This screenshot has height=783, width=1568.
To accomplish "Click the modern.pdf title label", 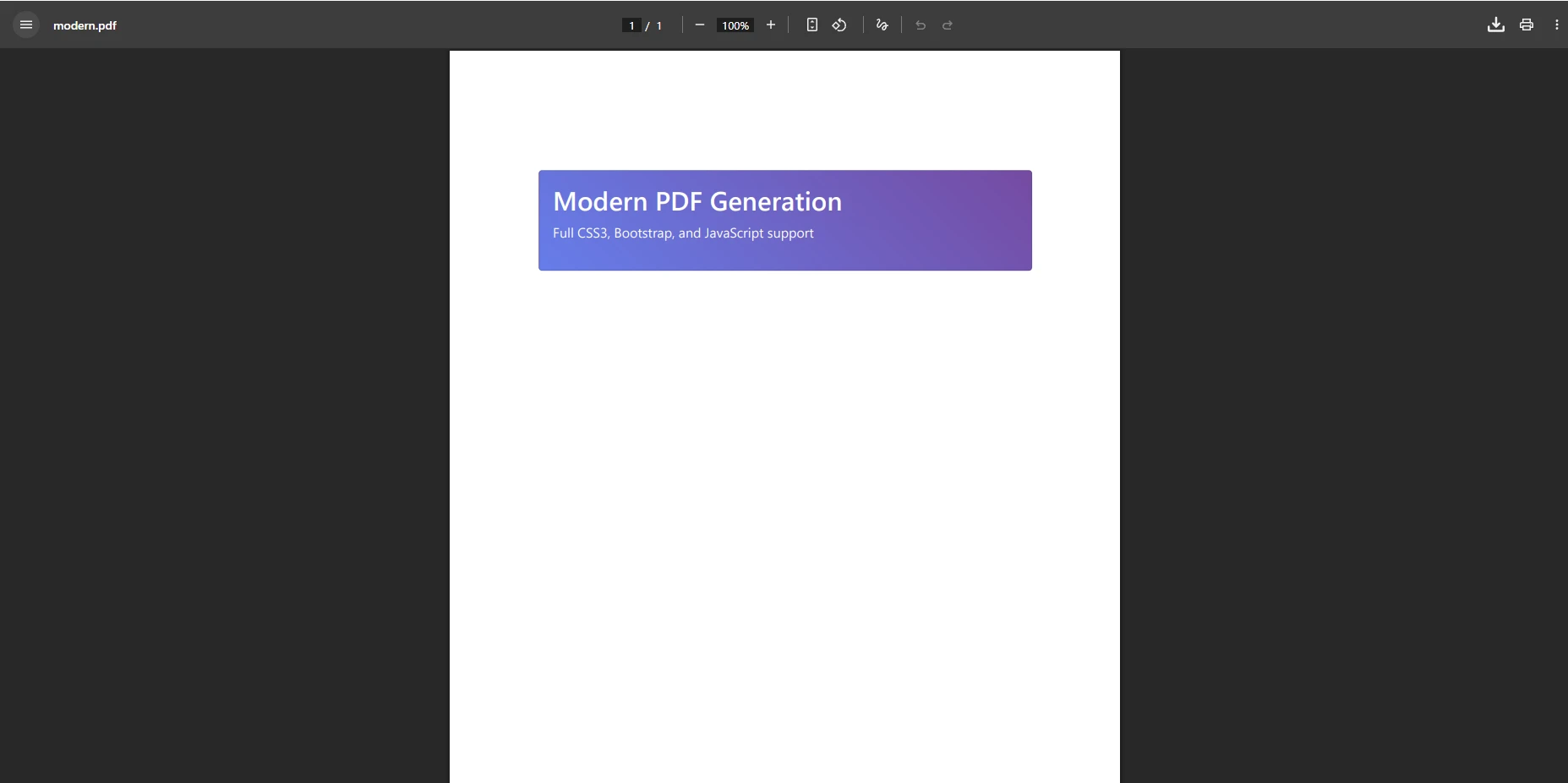I will [85, 25].
